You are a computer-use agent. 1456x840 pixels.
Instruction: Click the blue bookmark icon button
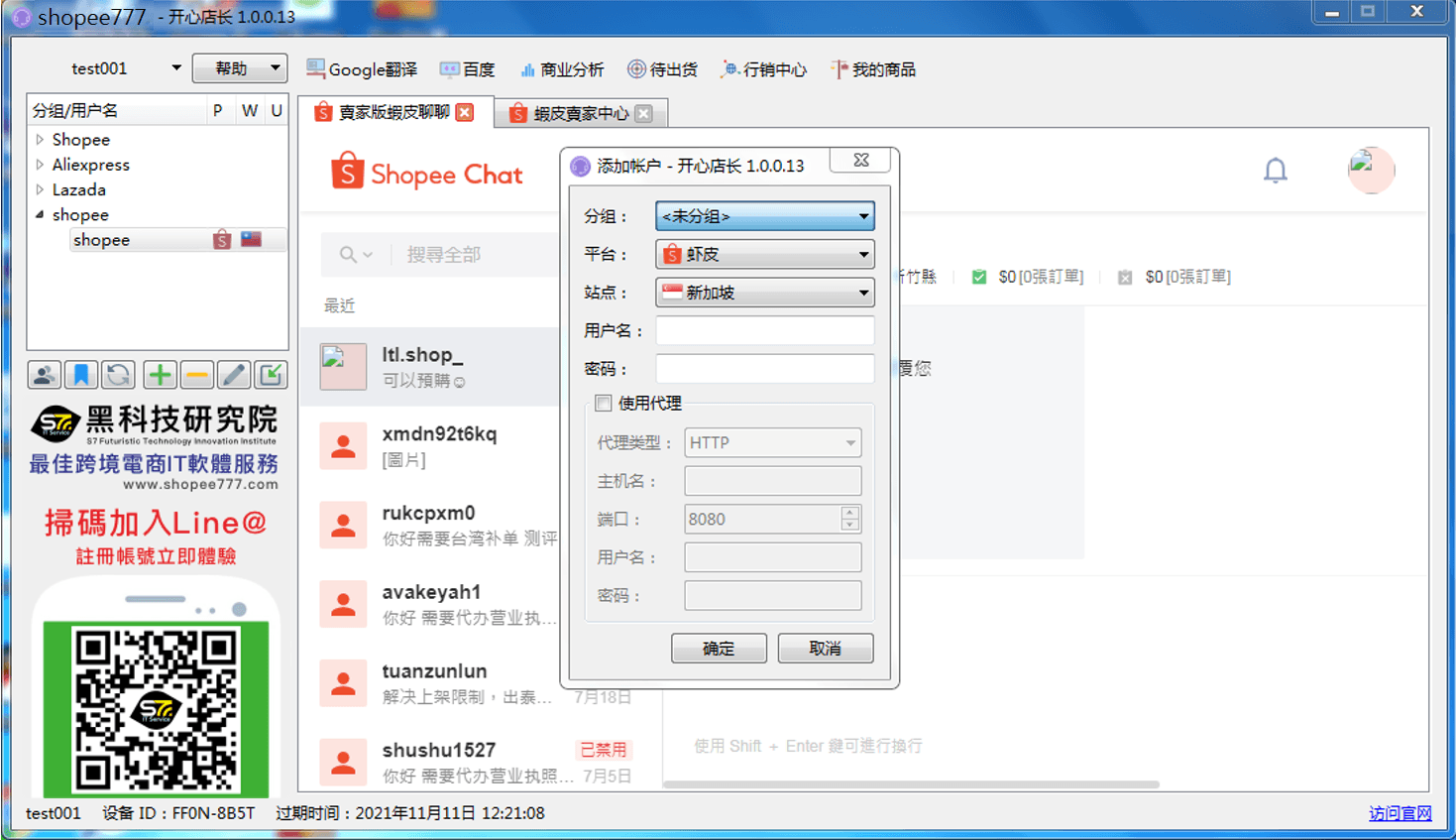tap(81, 375)
